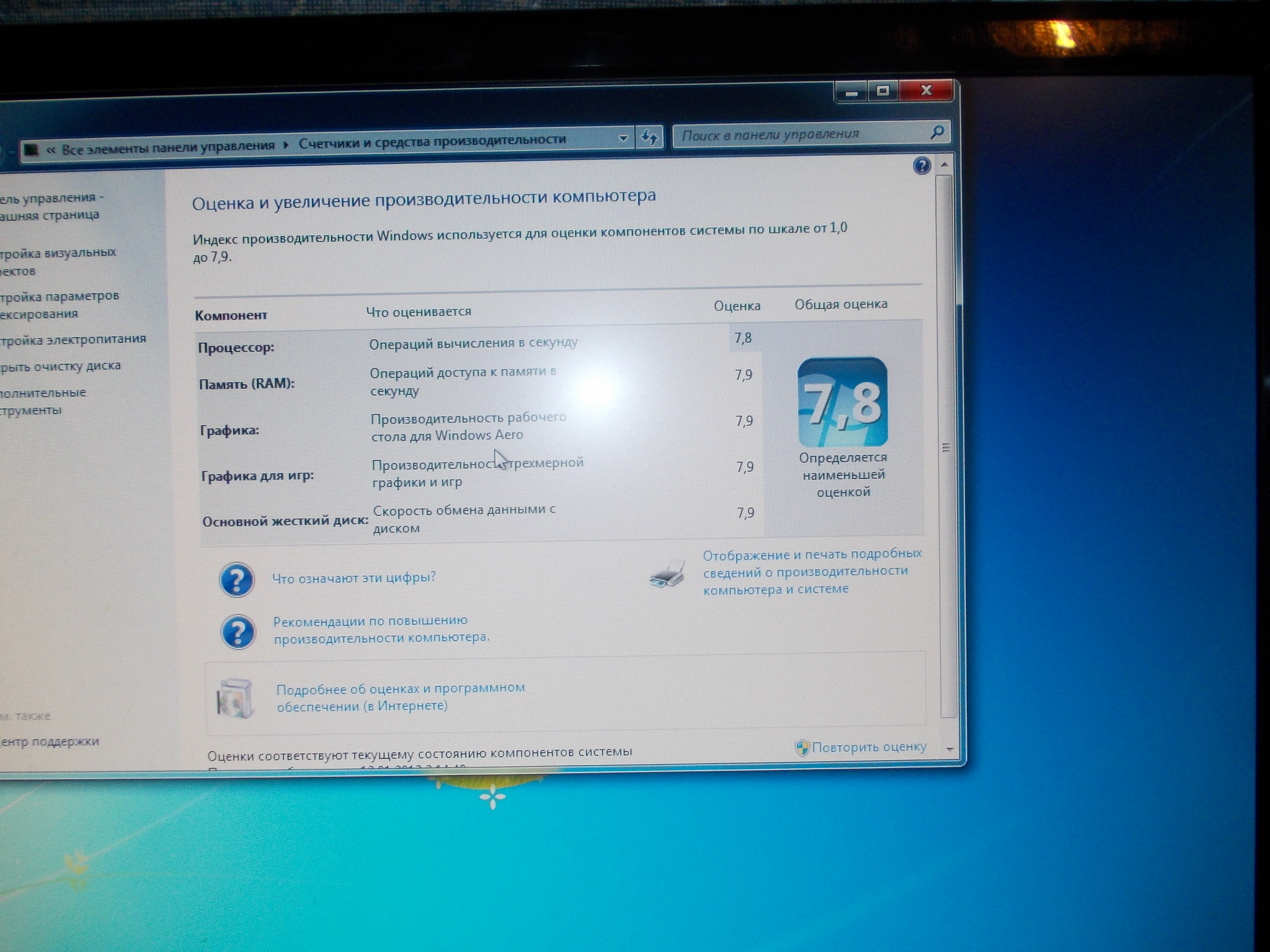Click the hard disk score 7,9 cell
This screenshot has height=952, width=1270.
click(x=745, y=513)
